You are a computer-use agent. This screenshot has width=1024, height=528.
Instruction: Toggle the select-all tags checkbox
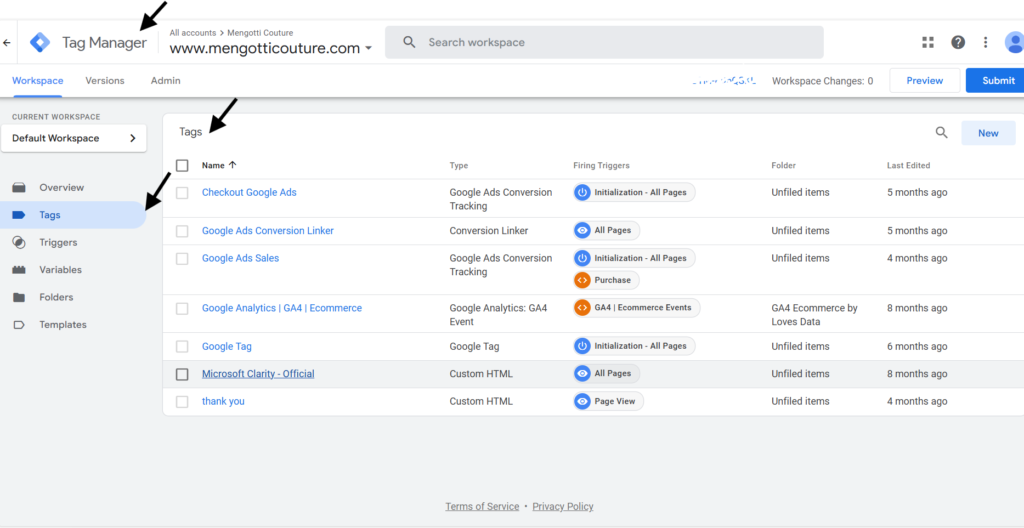click(182, 165)
